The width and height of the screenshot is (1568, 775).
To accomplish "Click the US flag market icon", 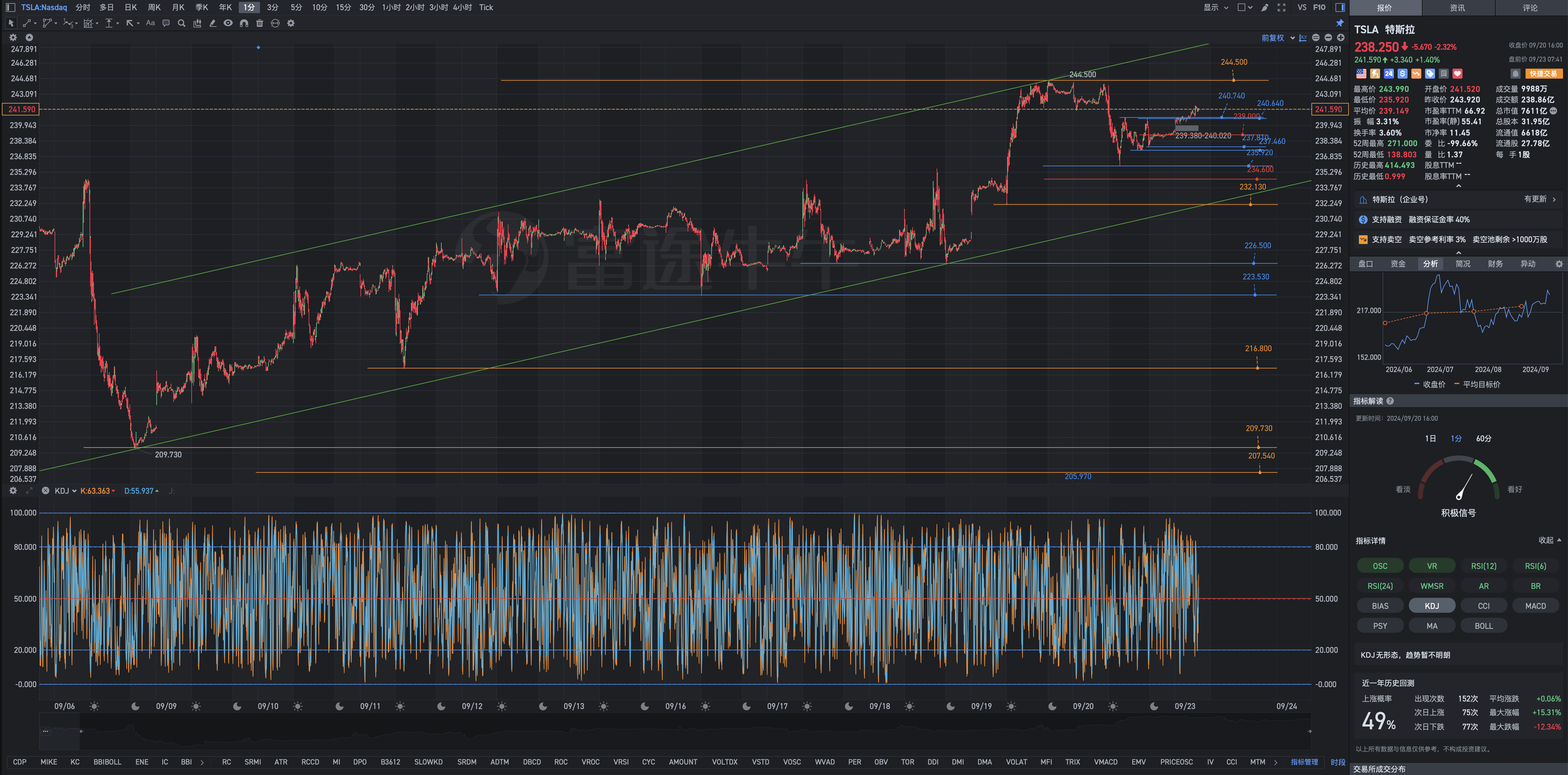I will point(1361,74).
